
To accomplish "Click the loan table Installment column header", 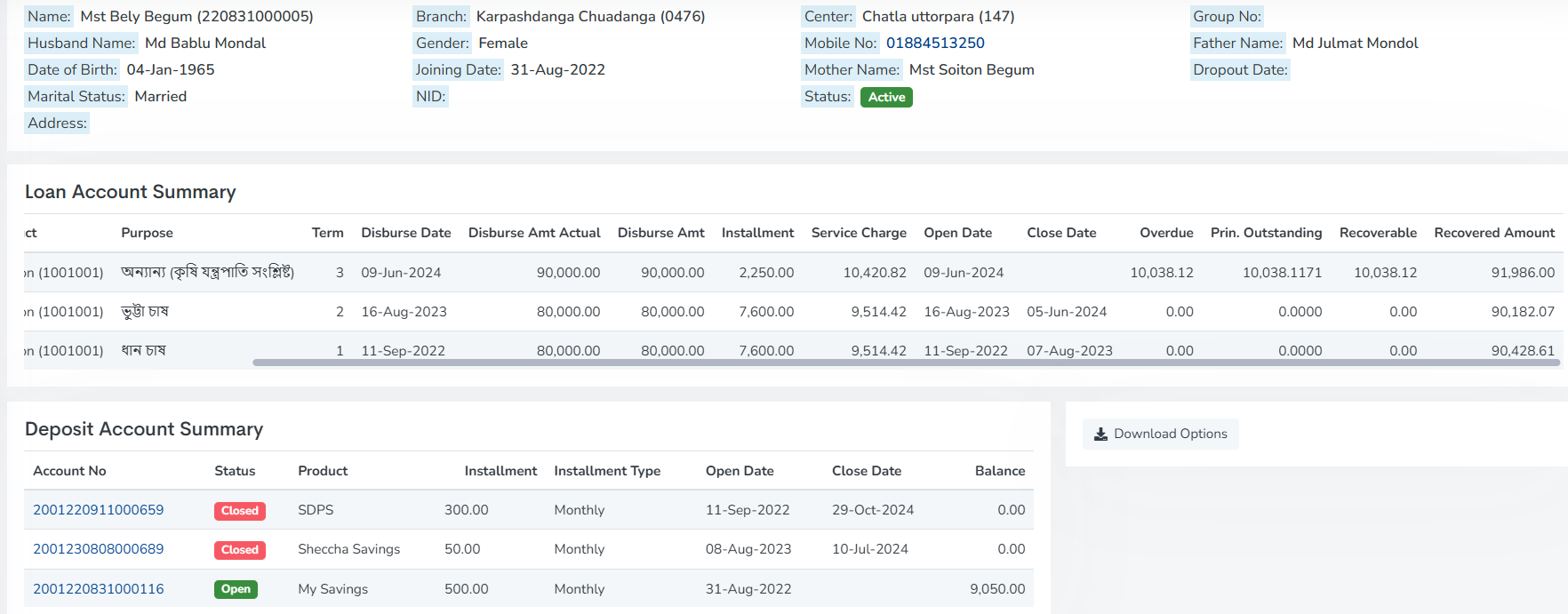I will tap(757, 233).
